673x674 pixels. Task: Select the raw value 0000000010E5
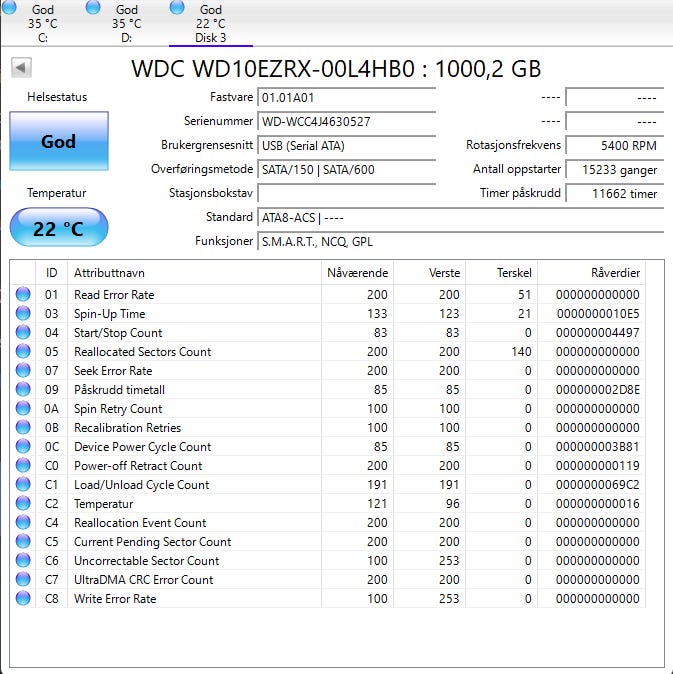pyautogui.click(x=598, y=314)
